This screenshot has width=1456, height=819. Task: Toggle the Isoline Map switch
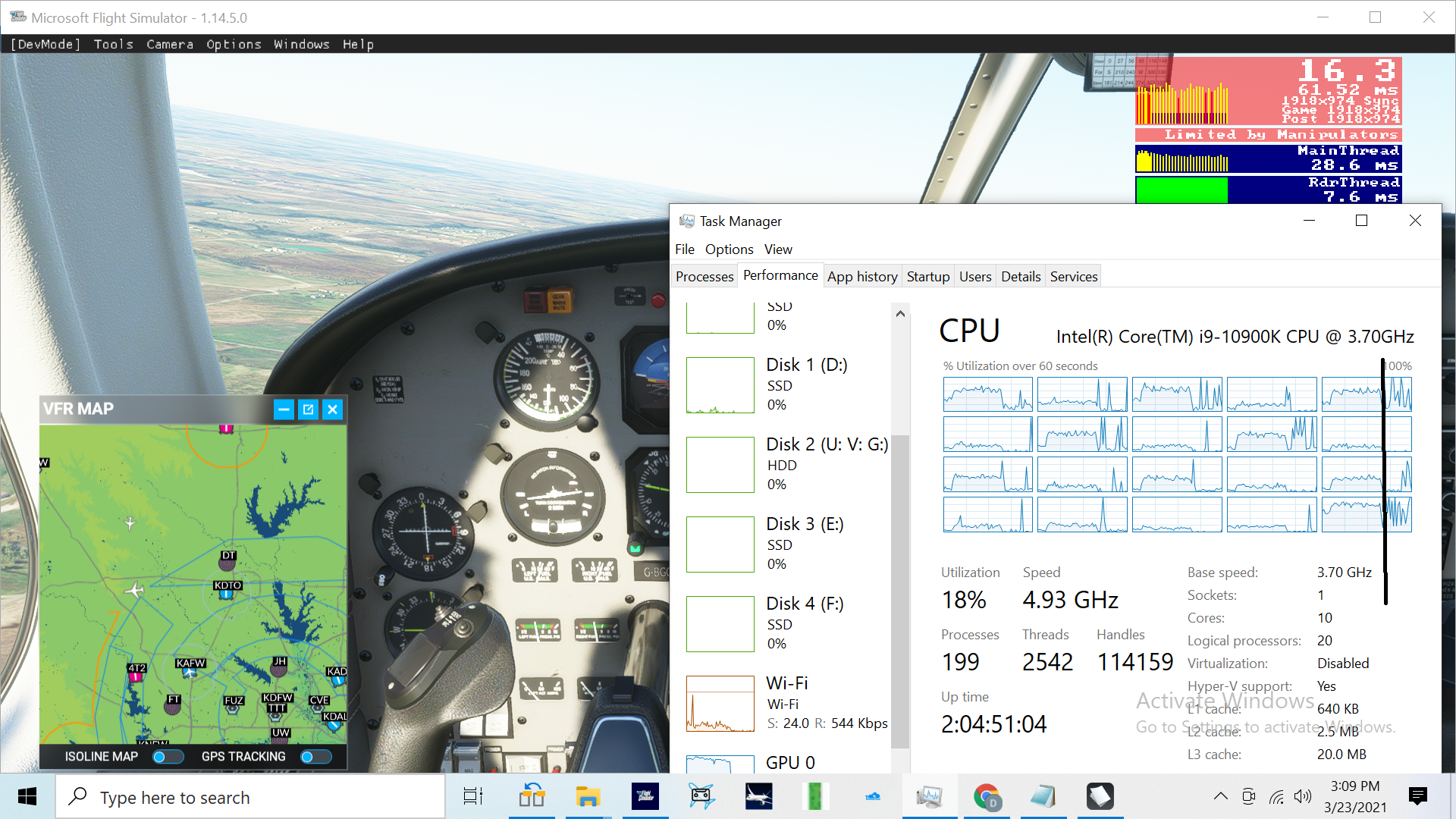(x=168, y=756)
